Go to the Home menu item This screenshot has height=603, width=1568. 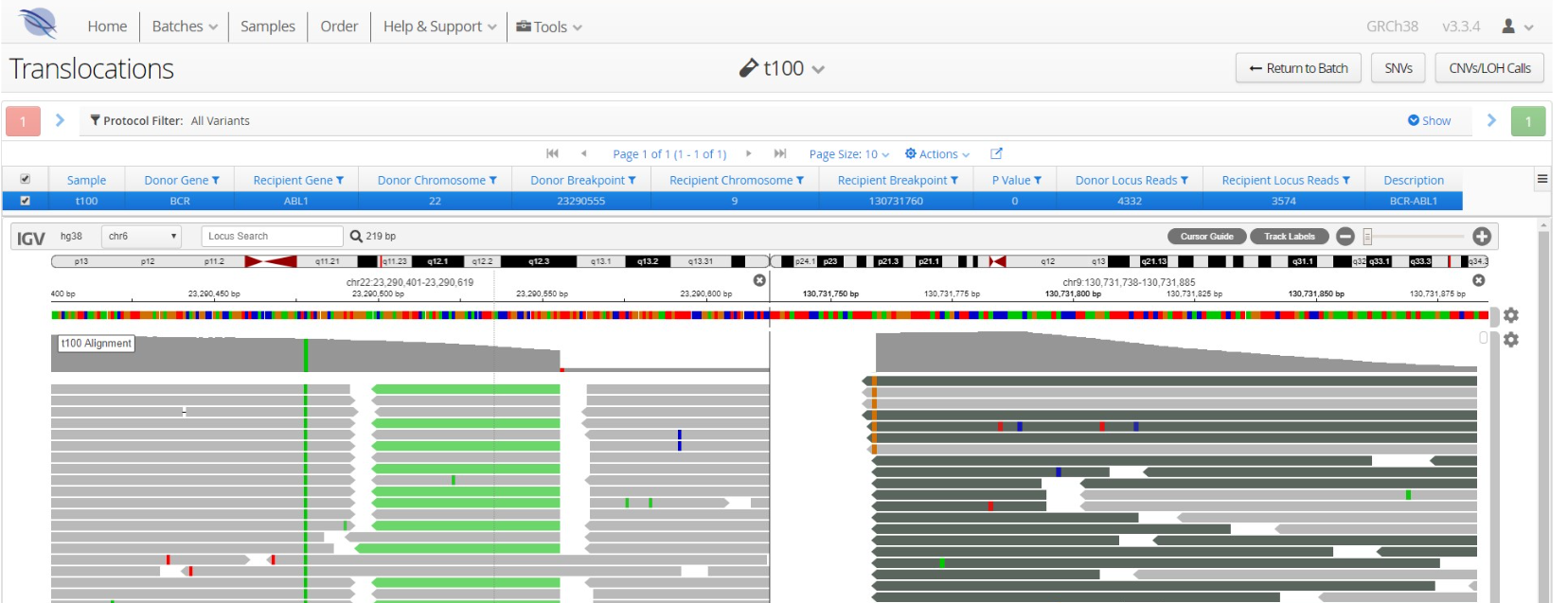pos(107,27)
